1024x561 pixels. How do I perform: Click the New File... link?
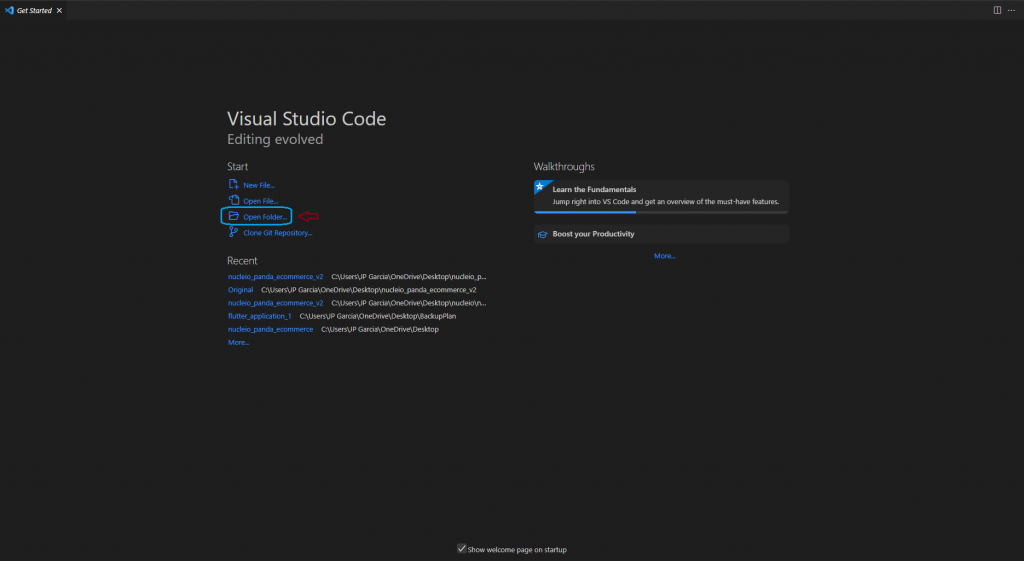(259, 185)
